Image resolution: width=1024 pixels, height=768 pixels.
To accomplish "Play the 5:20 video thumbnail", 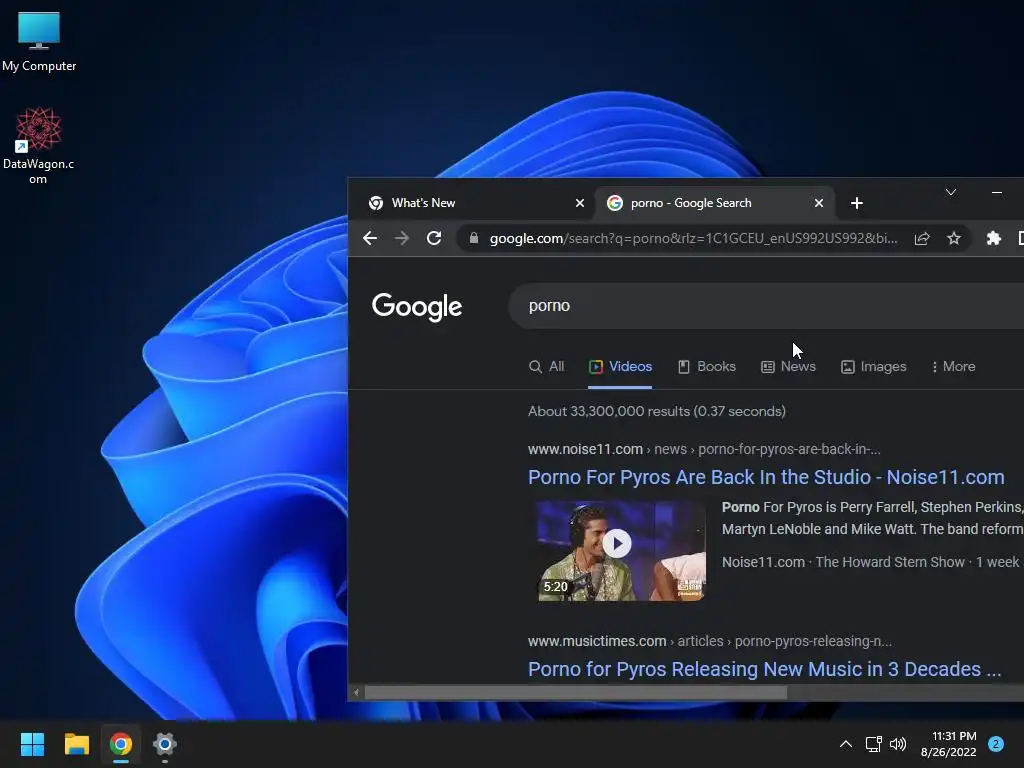I will (620, 551).
